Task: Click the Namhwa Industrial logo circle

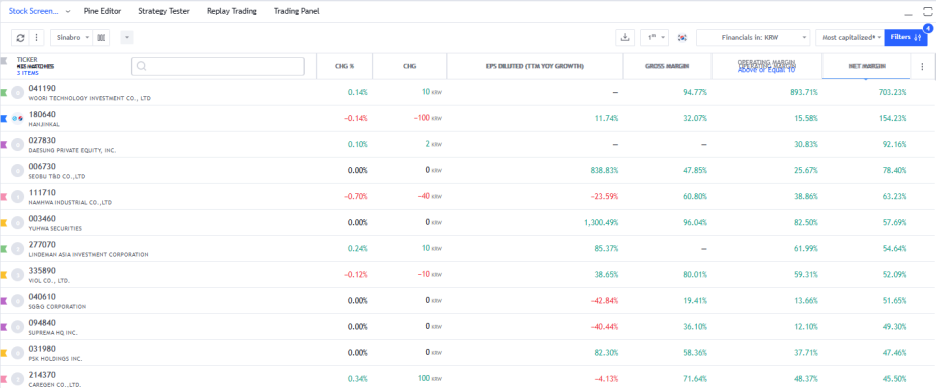Action: click(x=17, y=196)
